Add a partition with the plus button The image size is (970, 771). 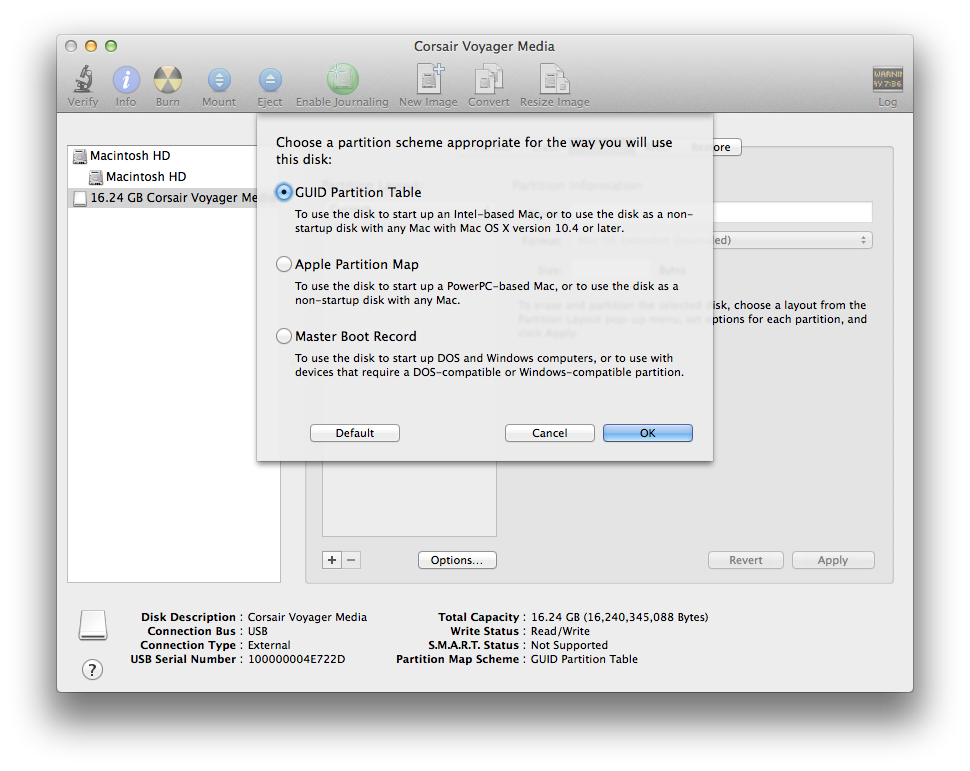coord(332,560)
